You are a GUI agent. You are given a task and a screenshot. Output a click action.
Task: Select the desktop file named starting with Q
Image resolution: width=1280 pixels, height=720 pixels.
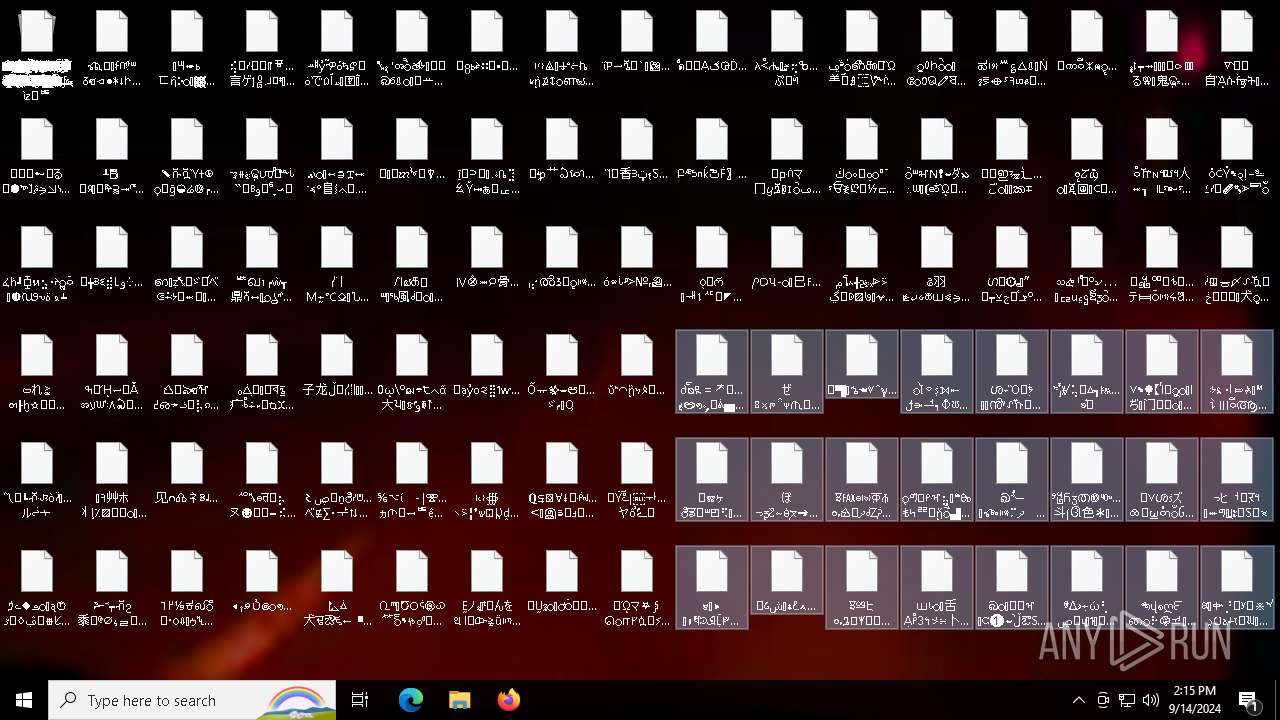(562, 480)
